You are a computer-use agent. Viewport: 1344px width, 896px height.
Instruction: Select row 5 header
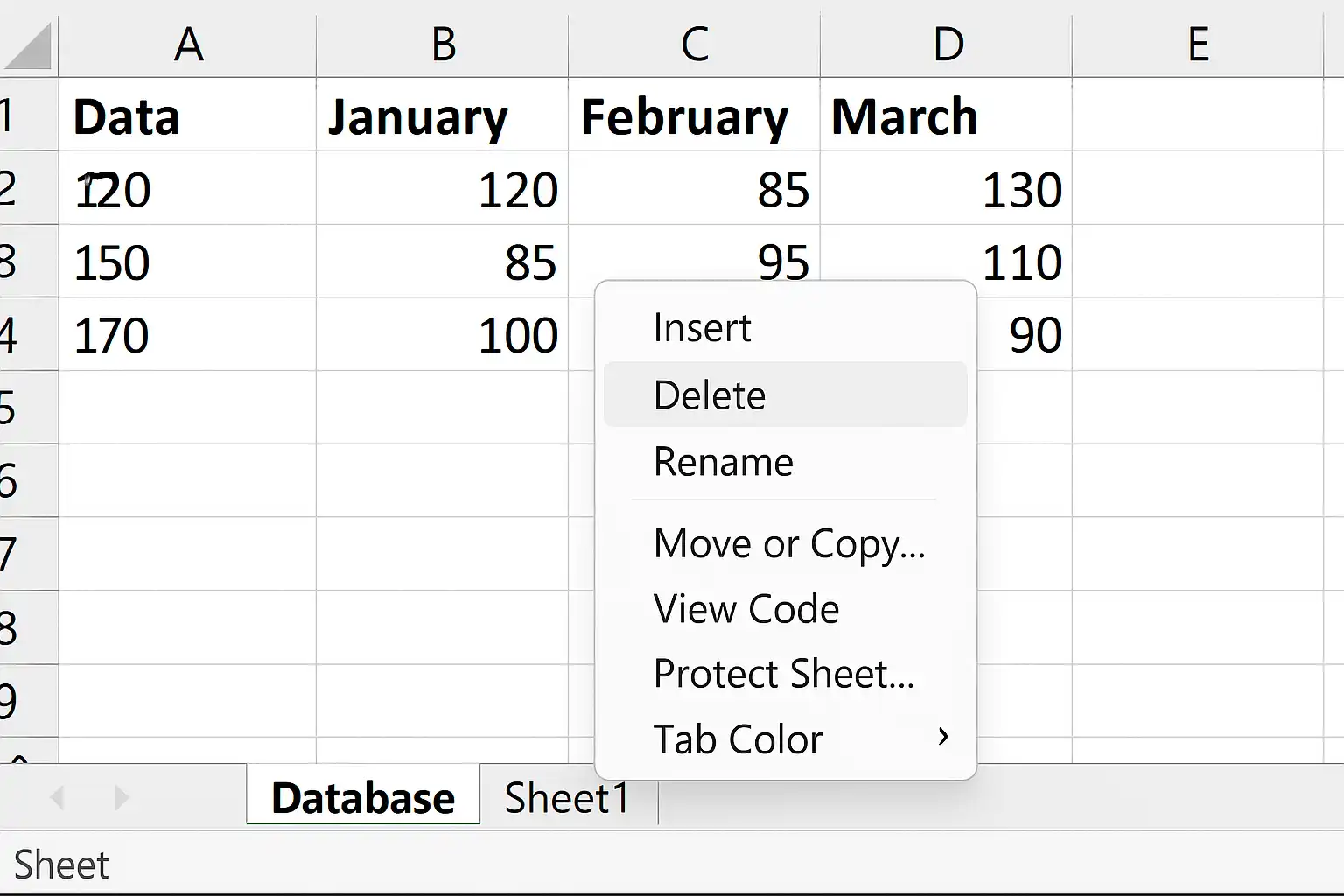click(x=28, y=408)
